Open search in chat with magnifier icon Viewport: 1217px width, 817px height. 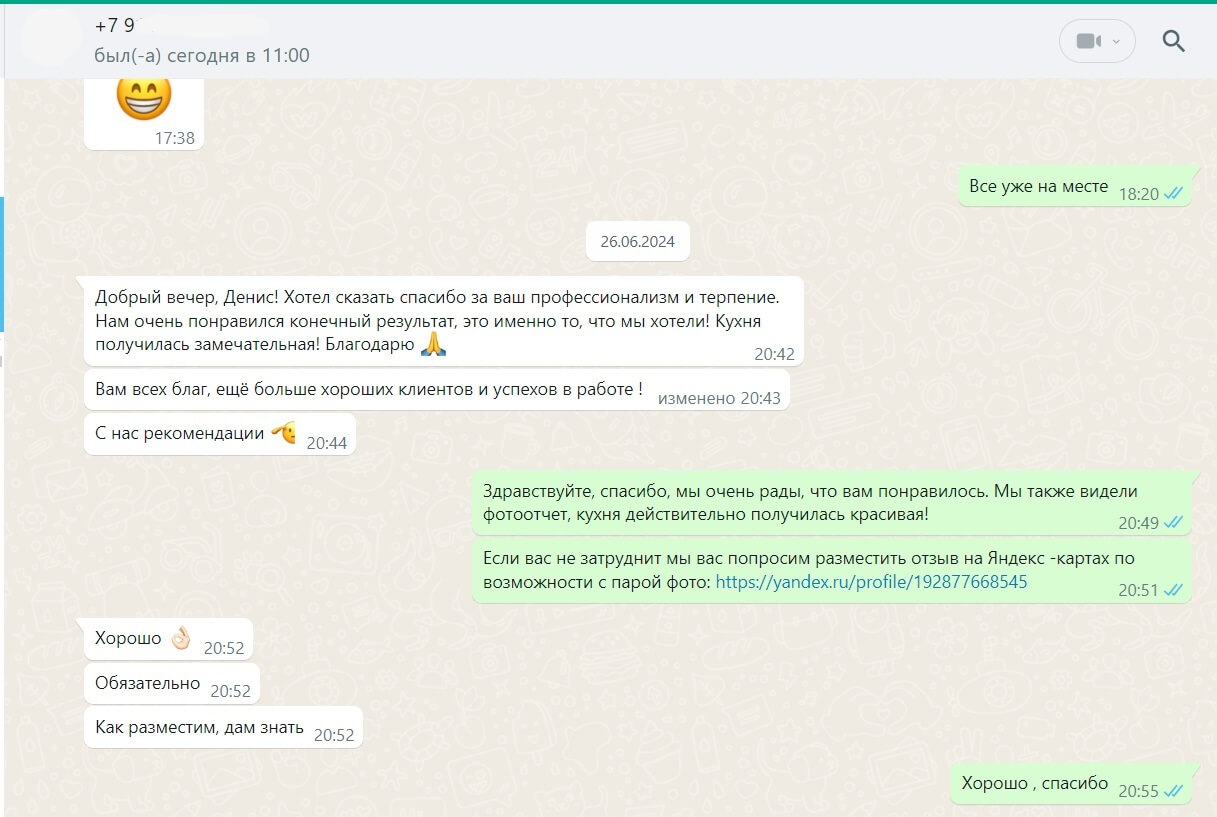click(1174, 41)
